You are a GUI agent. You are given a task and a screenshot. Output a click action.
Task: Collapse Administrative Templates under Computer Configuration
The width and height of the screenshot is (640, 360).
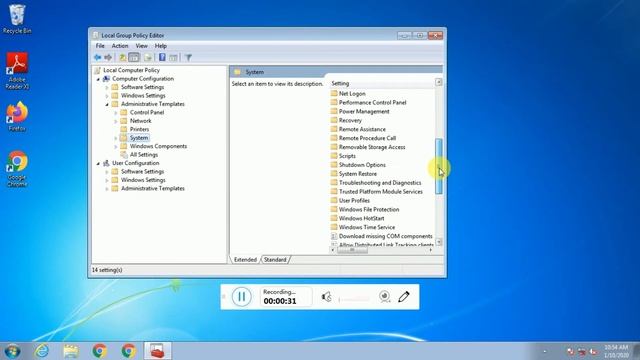[107, 104]
